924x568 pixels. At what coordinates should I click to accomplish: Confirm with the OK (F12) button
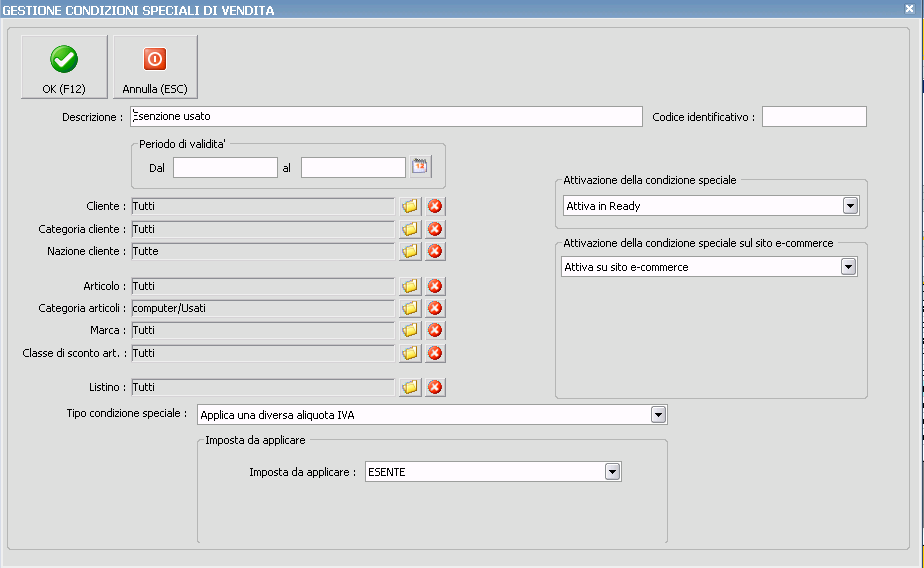[64, 68]
